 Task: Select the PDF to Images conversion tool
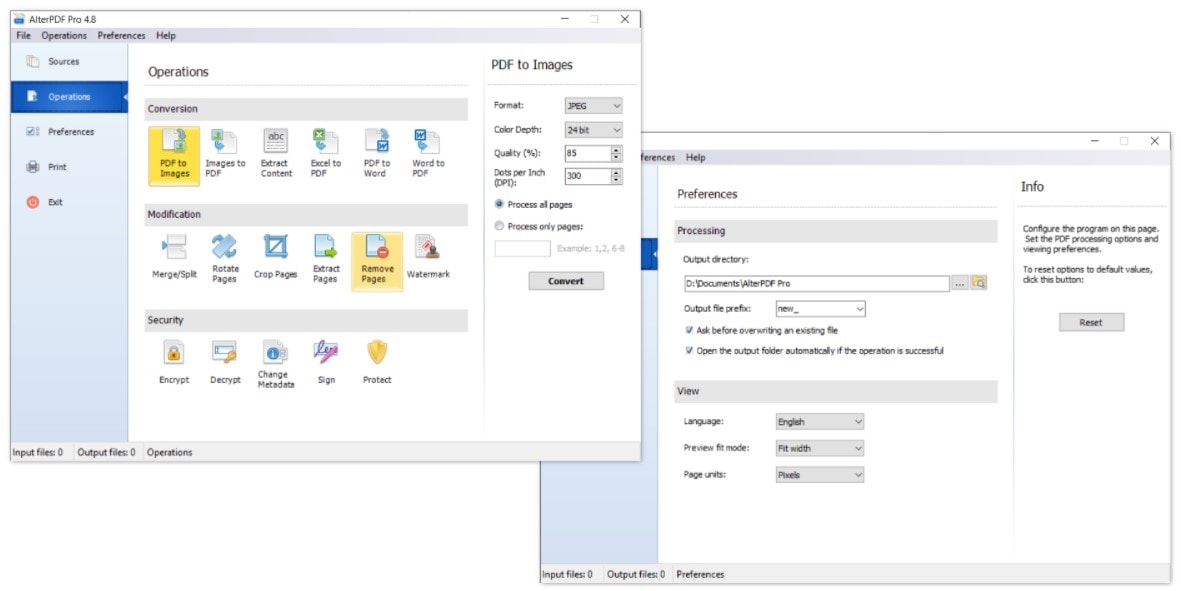[174, 156]
